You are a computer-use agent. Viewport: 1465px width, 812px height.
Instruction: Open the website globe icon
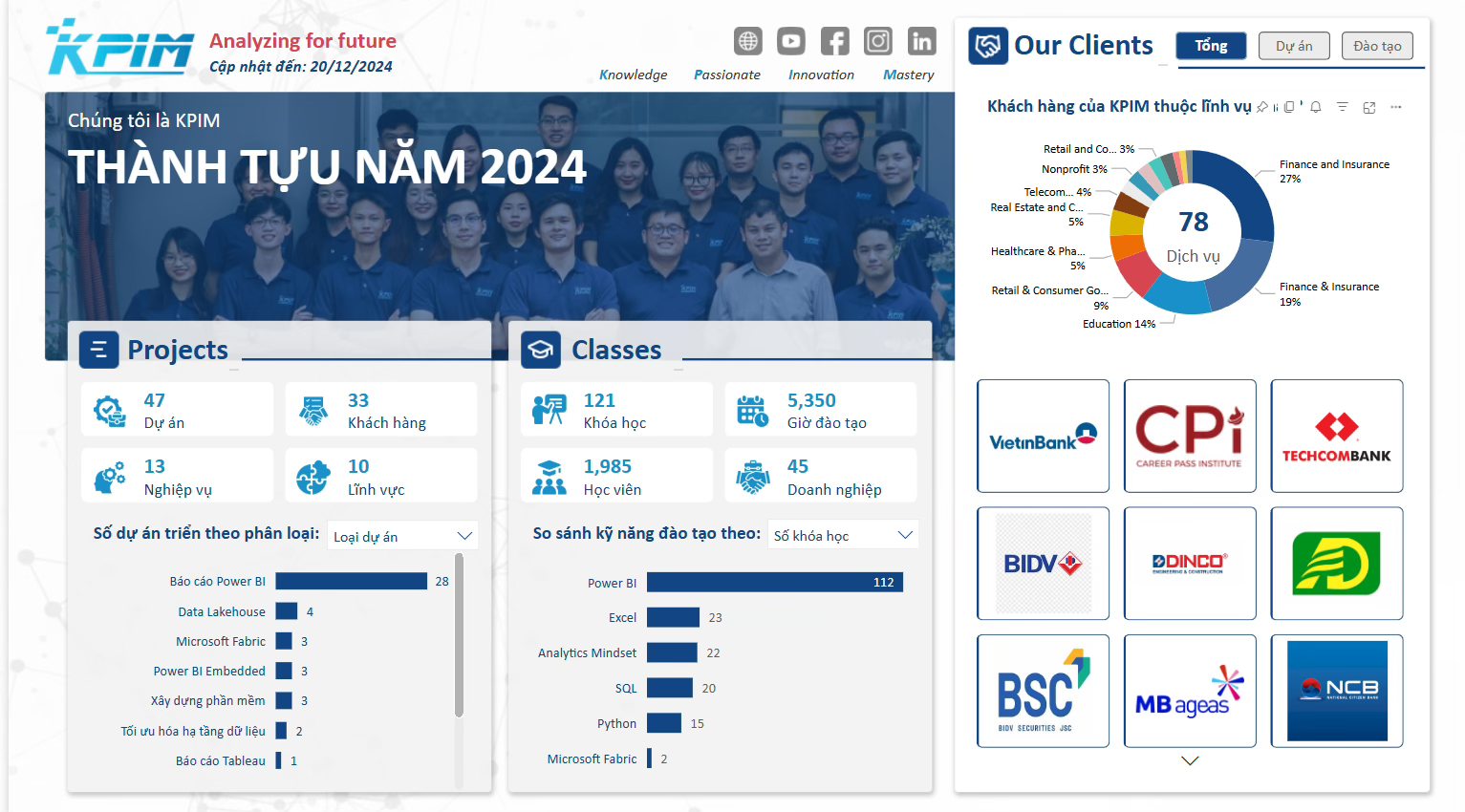[x=748, y=41]
